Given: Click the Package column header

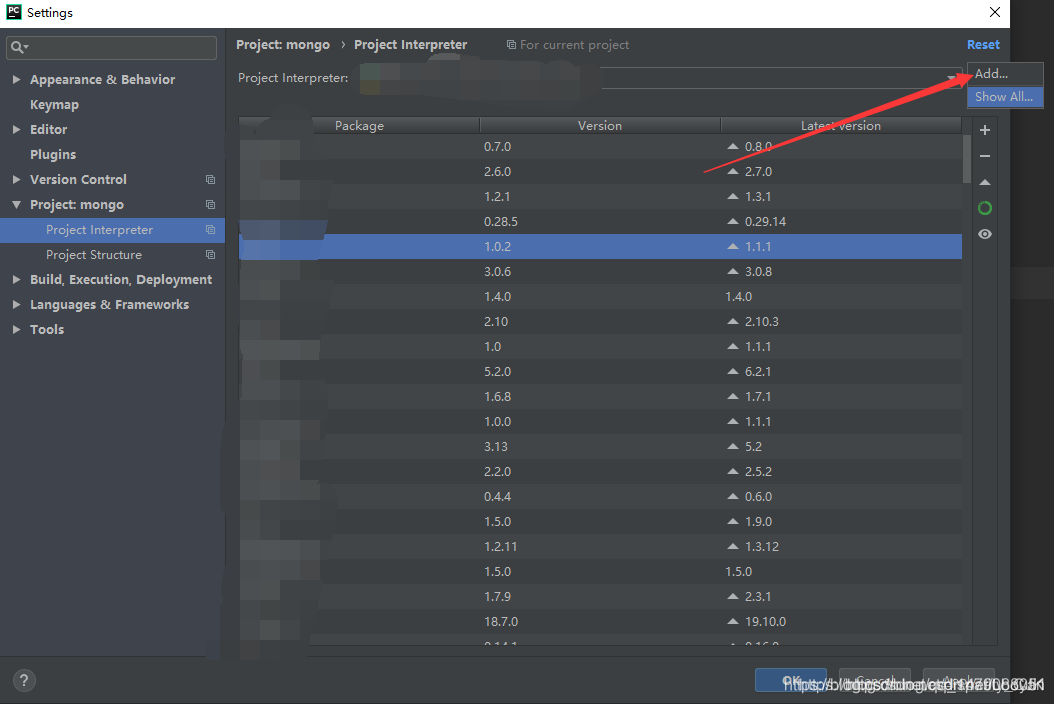Looking at the screenshot, I should [x=359, y=126].
